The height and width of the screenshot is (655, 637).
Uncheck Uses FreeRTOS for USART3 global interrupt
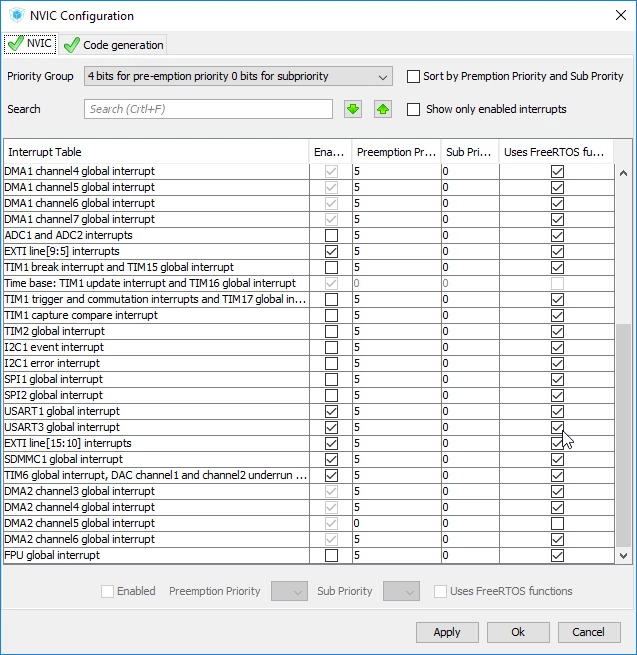point(557,427)
